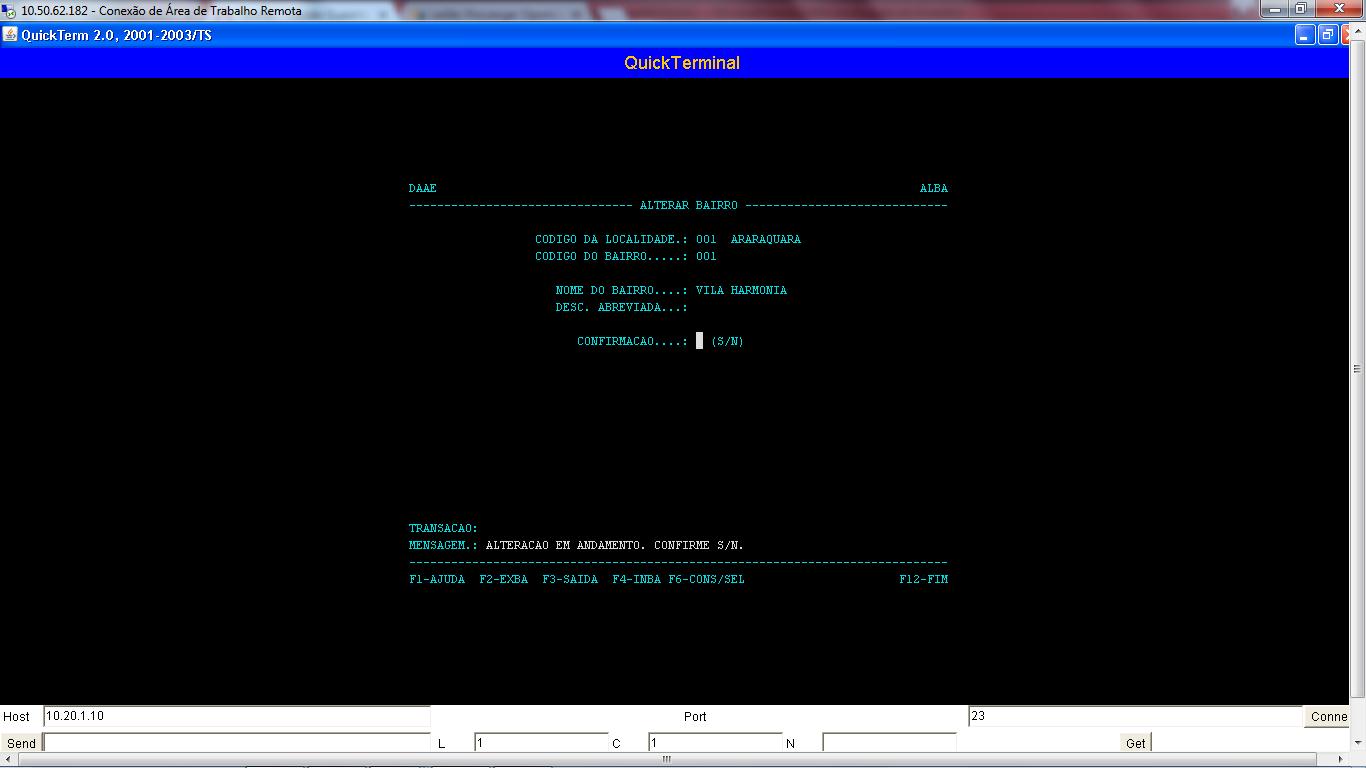The width and height of the screenshot is (1366, 768).
Task: Click the vertical scrollbar grip on right
Action: tap(1357, 369)
